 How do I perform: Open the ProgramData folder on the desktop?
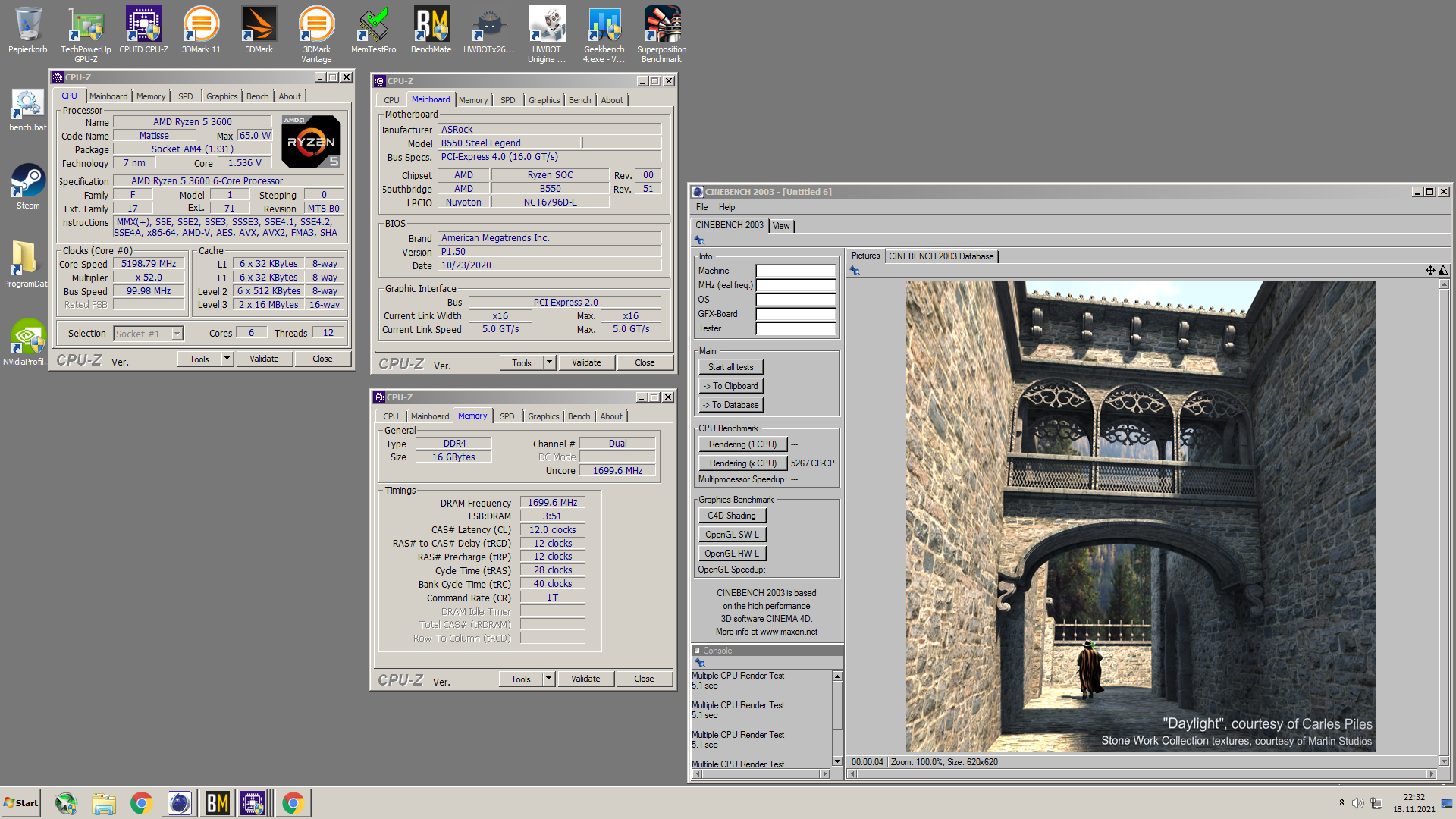[x=25, y=264]
